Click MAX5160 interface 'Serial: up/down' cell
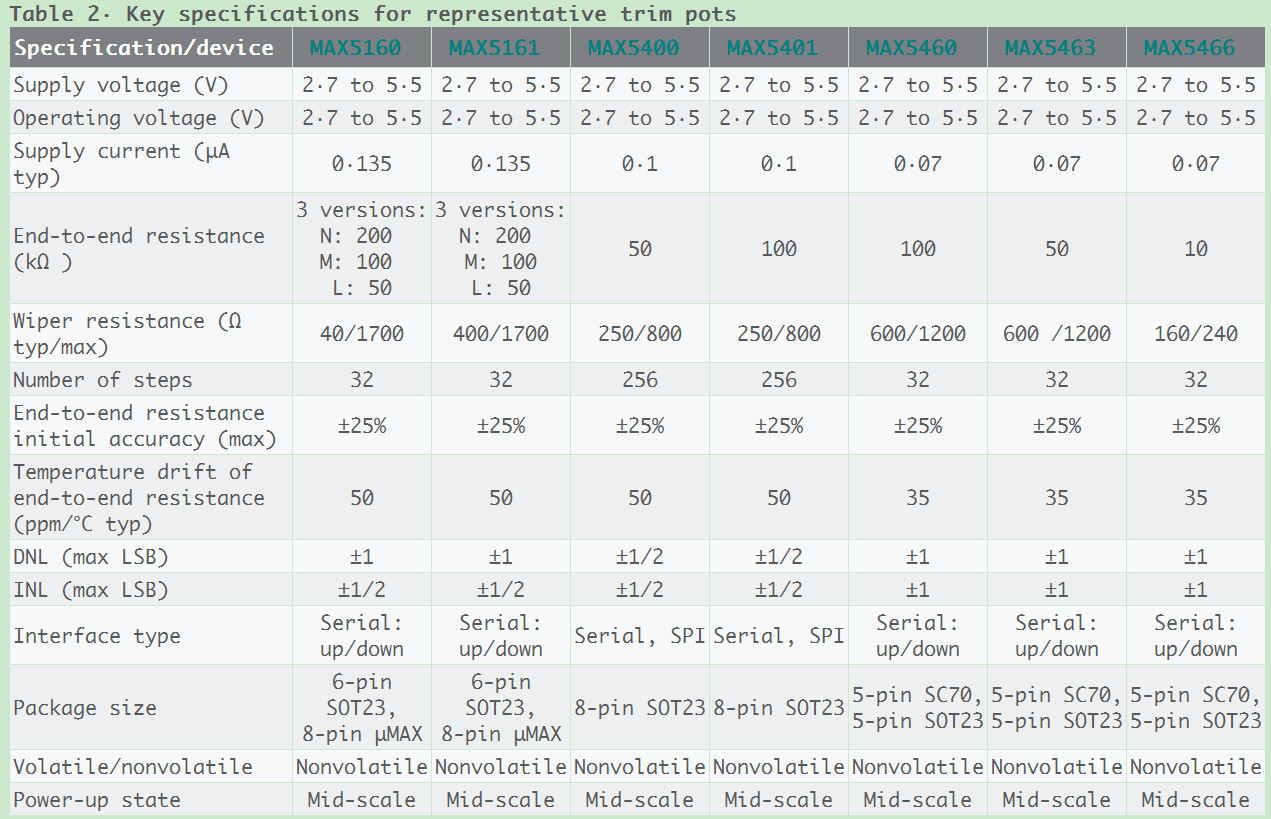This screenshot has height=819, width=1271. (362, 636)
